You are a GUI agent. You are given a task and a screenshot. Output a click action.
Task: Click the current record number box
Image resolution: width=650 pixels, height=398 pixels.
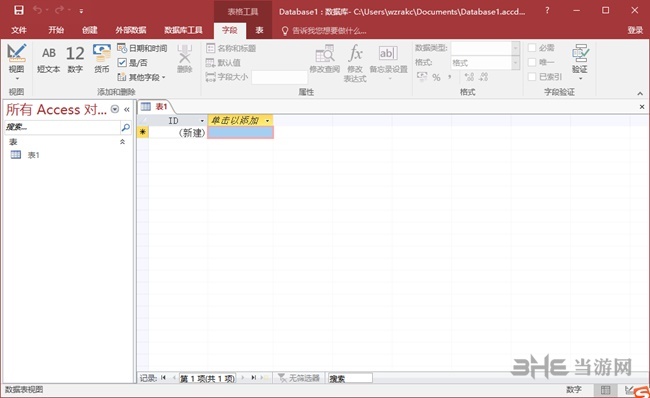pos(208,378)
